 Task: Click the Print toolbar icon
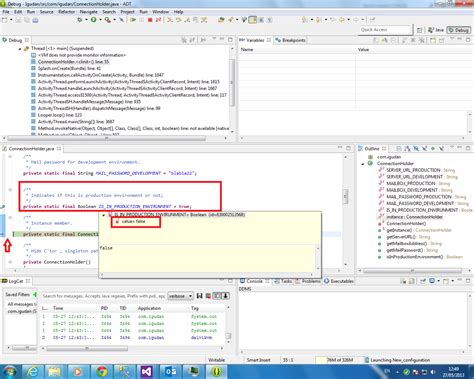coord(35,20)
